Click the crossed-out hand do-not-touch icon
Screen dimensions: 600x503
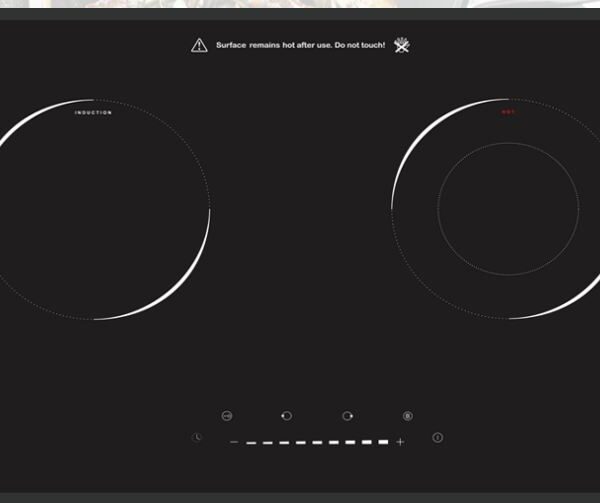coord(402,45)
